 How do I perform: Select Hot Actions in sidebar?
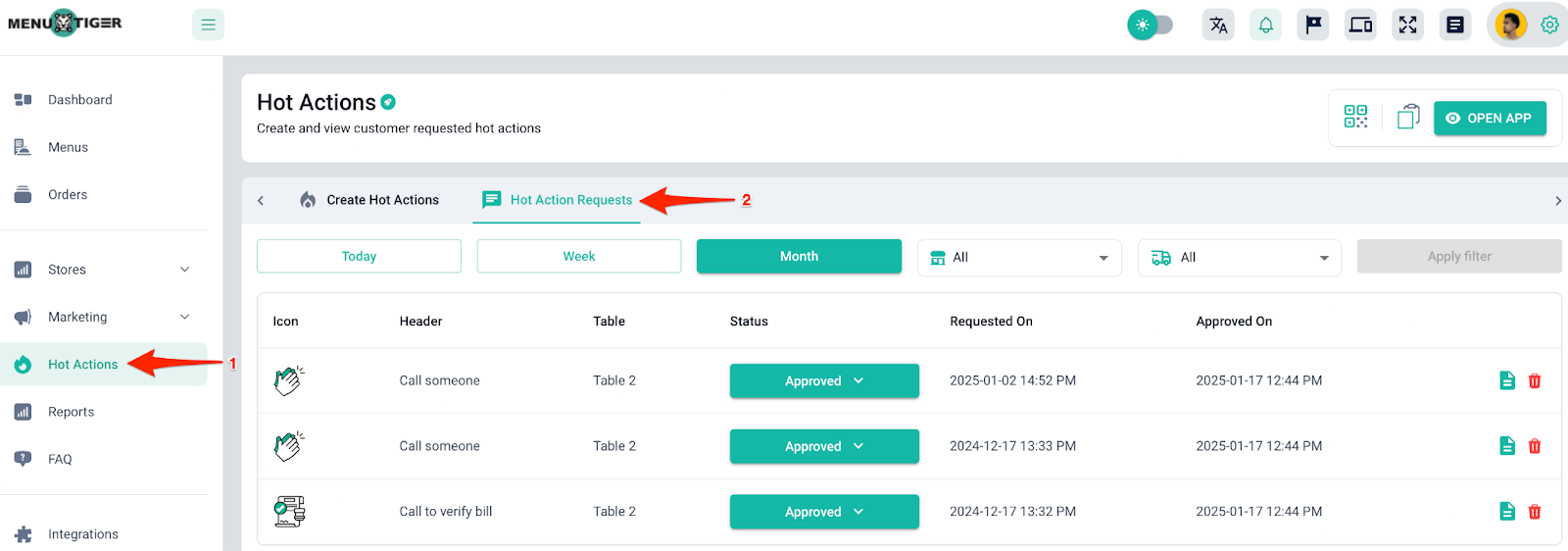coord(104,364)
